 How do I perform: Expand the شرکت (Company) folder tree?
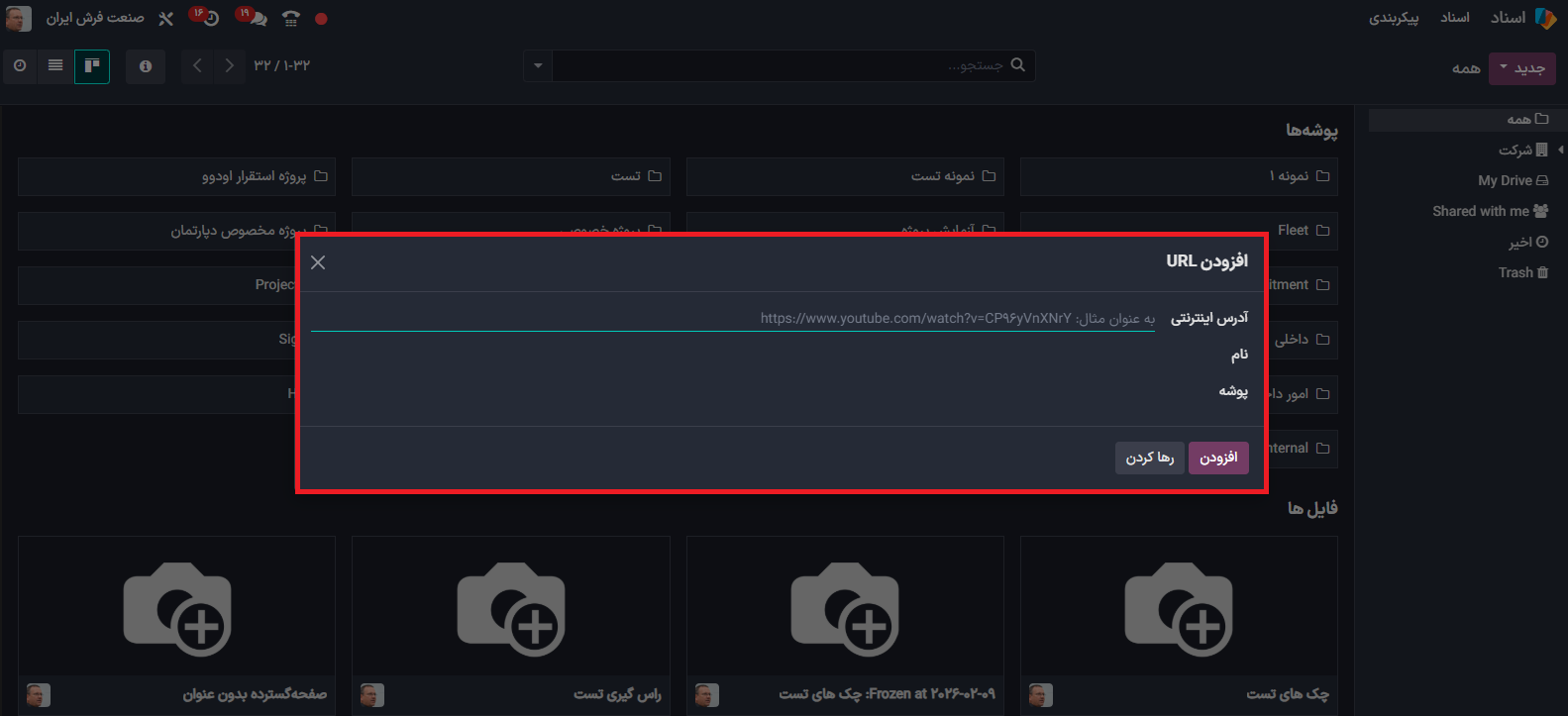click(x=1560, y=150)
